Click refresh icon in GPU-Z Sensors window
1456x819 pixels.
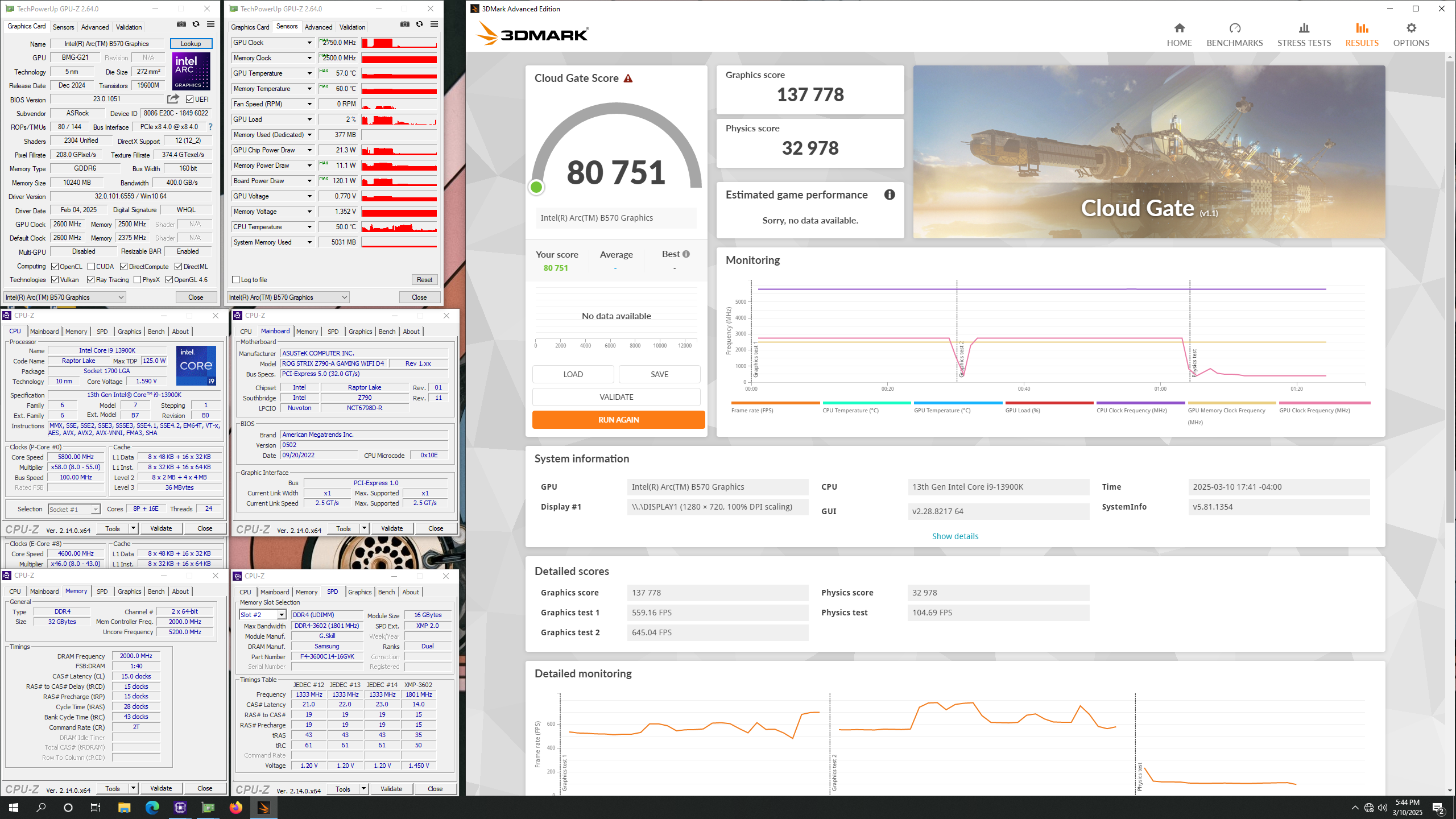point(419,24)
